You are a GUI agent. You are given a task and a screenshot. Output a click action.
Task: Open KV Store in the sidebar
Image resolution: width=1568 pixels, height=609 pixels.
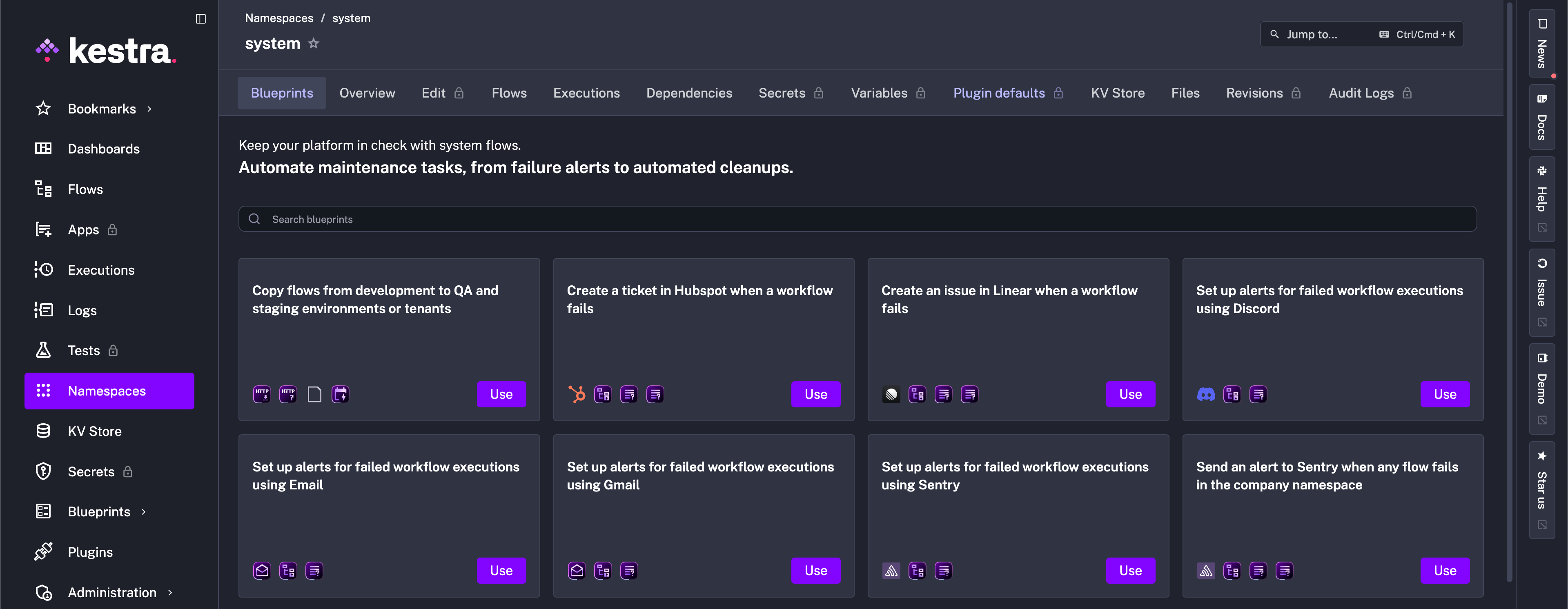click(94, 431)
